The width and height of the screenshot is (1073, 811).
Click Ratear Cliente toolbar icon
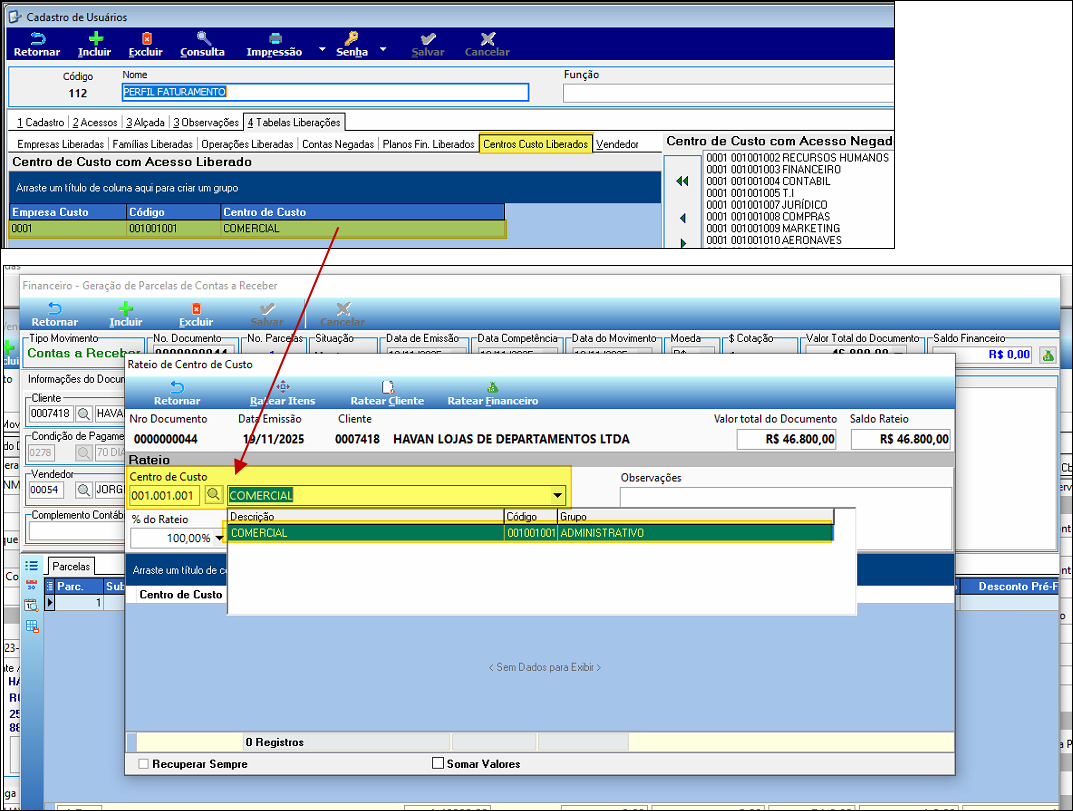click(x=387, y=393)
